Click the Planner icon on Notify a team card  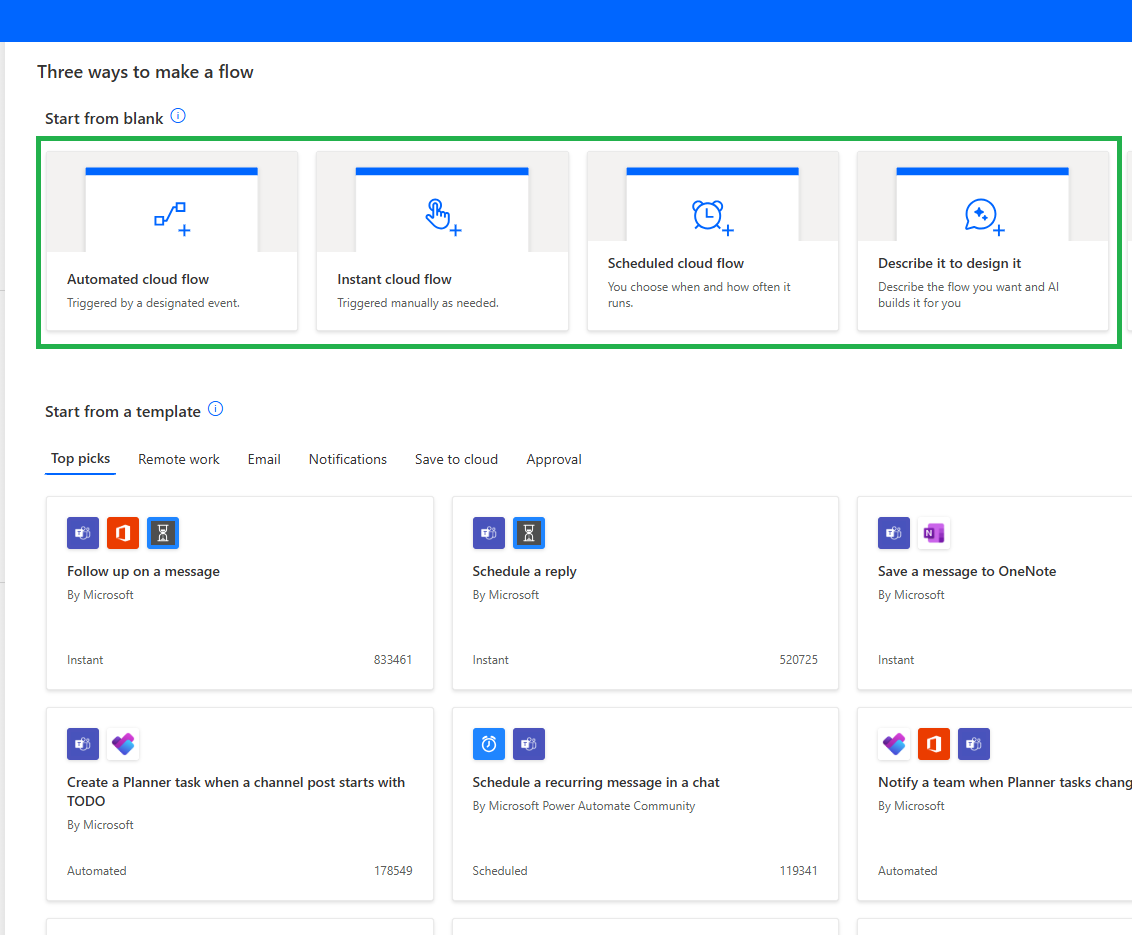pos(894,744)
